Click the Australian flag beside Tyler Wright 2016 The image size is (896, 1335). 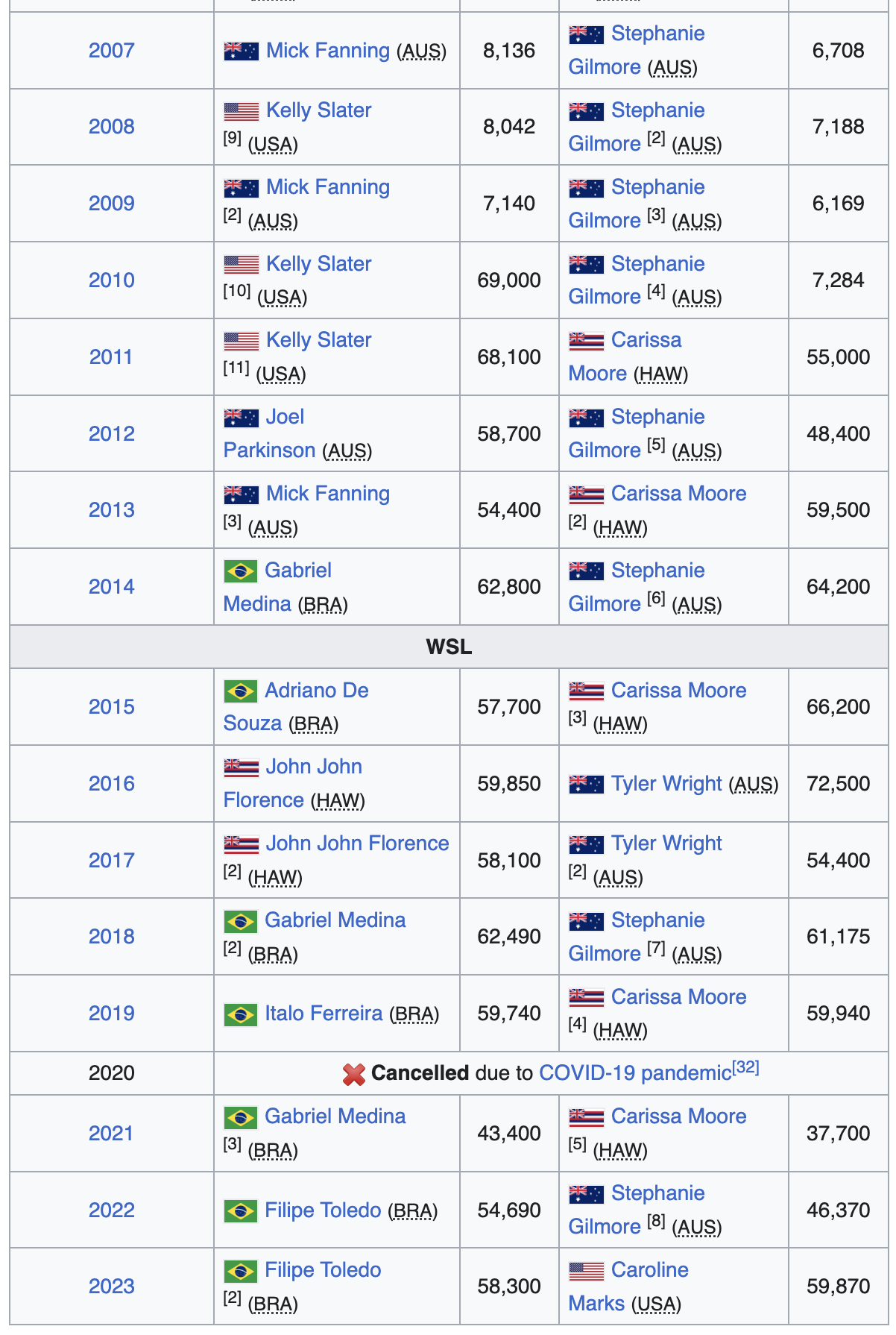pos(586,785)
